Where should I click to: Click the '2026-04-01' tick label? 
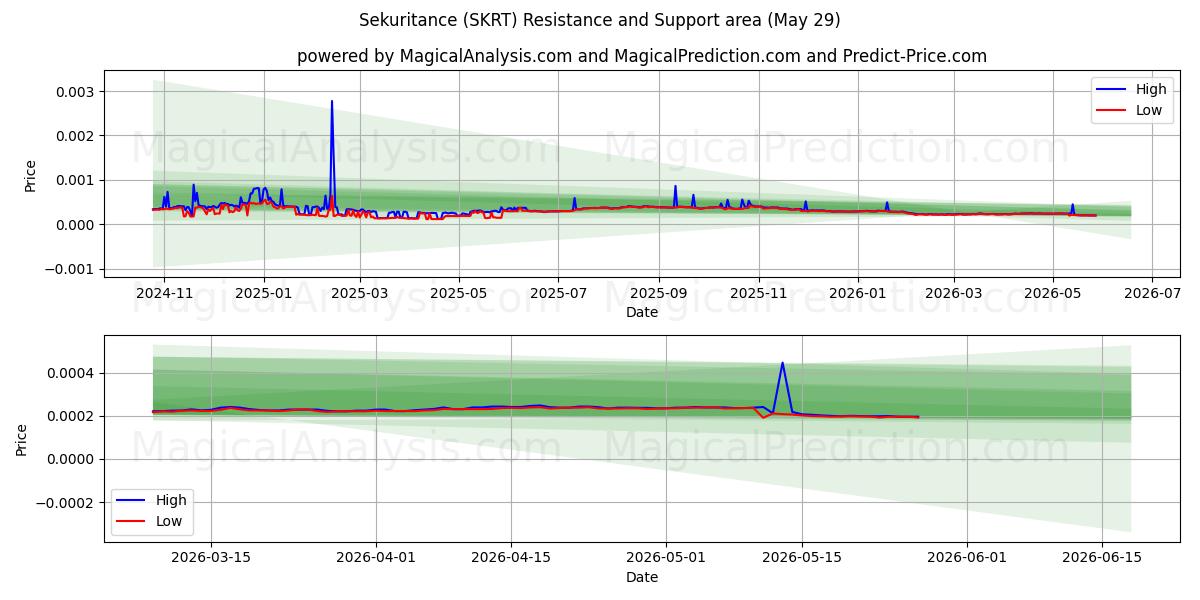(x=376, y=558)
